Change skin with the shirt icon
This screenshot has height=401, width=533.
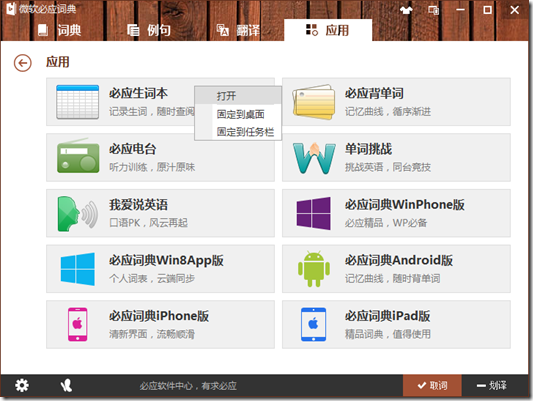406,10
